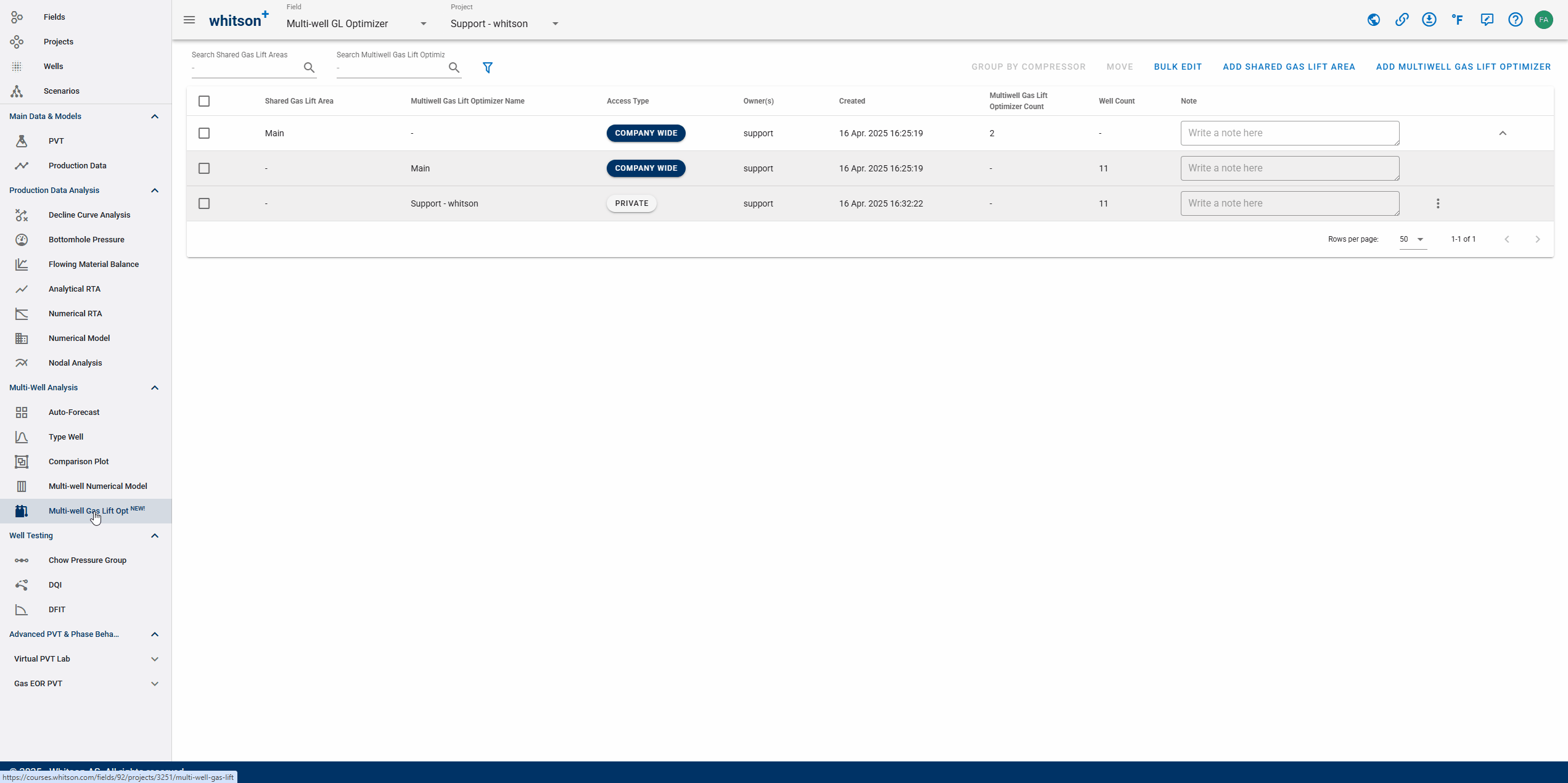Open Multi-well Numerical Model in sidebar
The height and width of the screenshot is (783, 1568).
[x=86, y=486]
